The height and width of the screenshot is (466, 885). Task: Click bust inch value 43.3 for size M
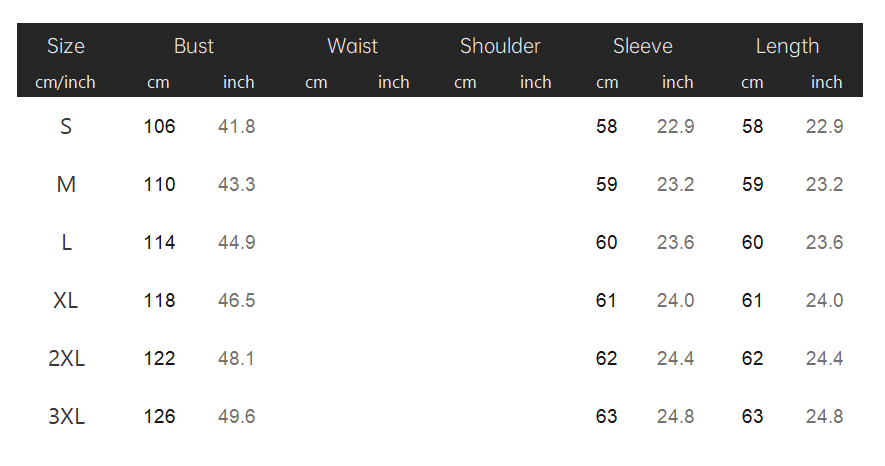[236, 185]
